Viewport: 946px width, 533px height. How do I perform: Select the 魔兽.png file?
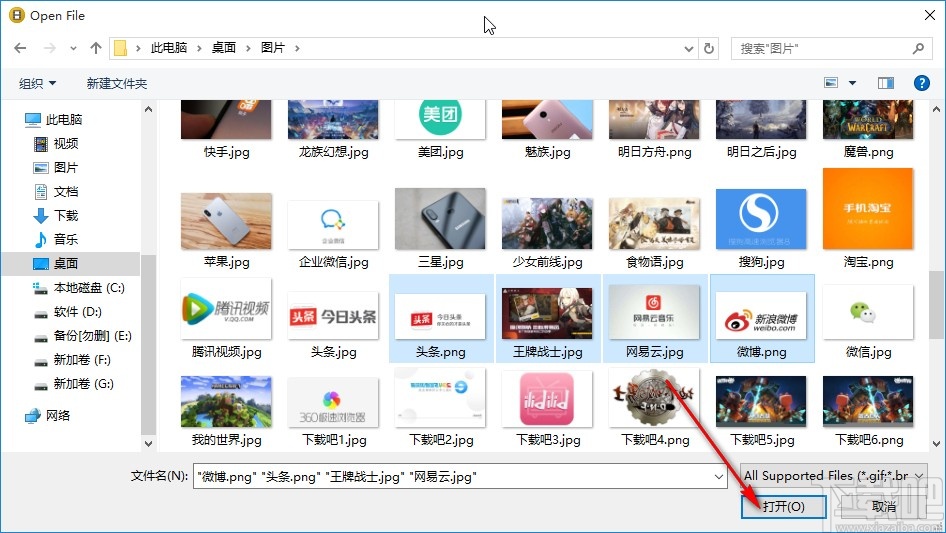pyautogui.click(x=868, y=129)
